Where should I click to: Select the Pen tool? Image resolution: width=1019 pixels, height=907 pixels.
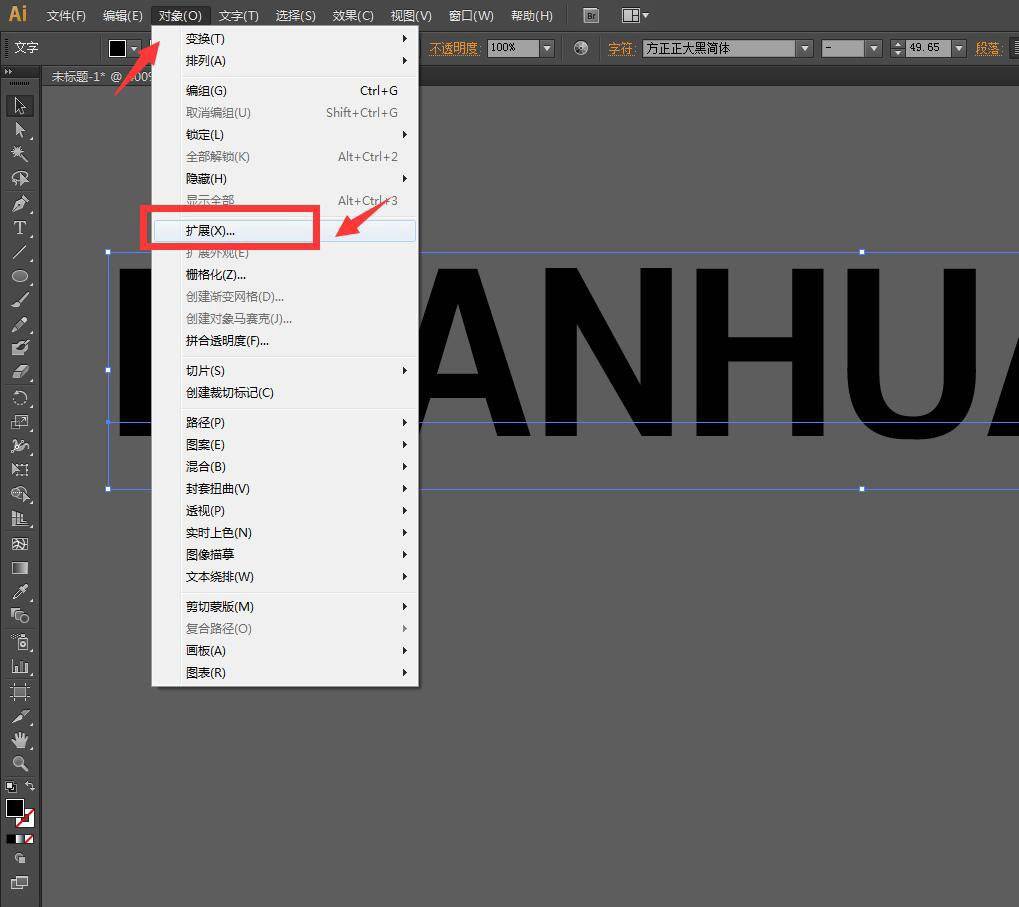click(19, 203)
